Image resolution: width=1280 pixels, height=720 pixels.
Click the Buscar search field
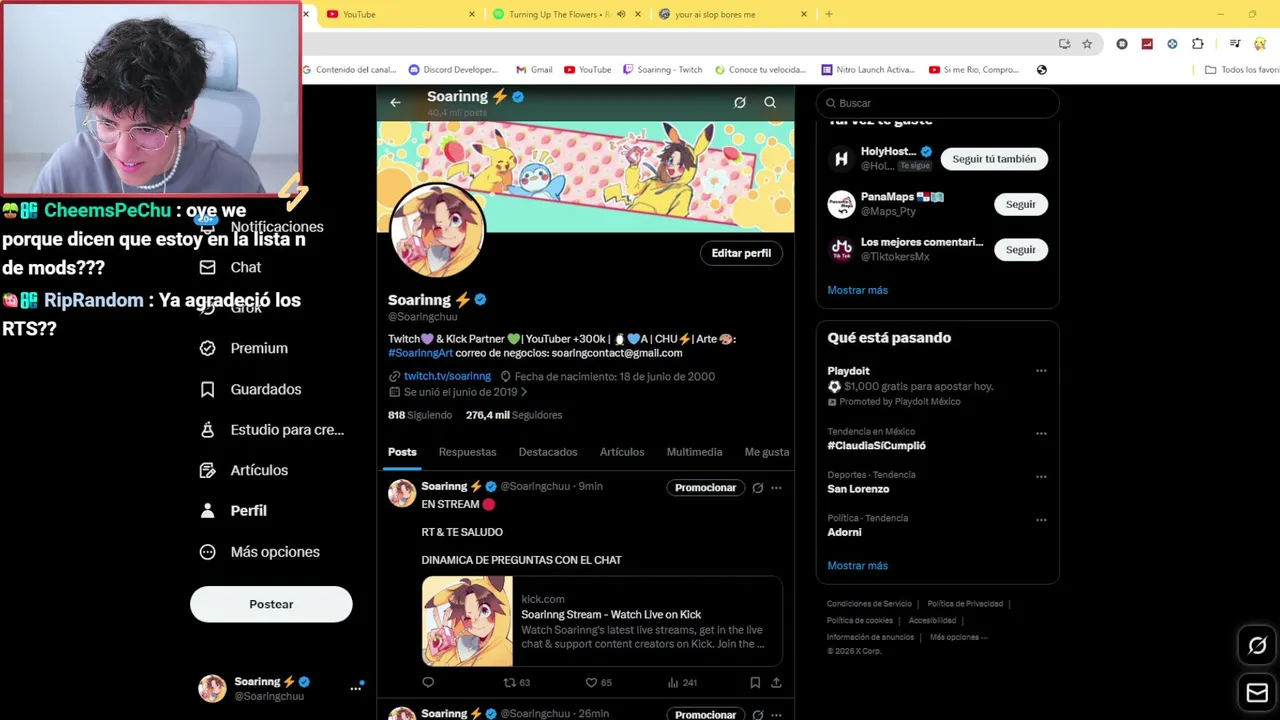[x=938, y=103]
